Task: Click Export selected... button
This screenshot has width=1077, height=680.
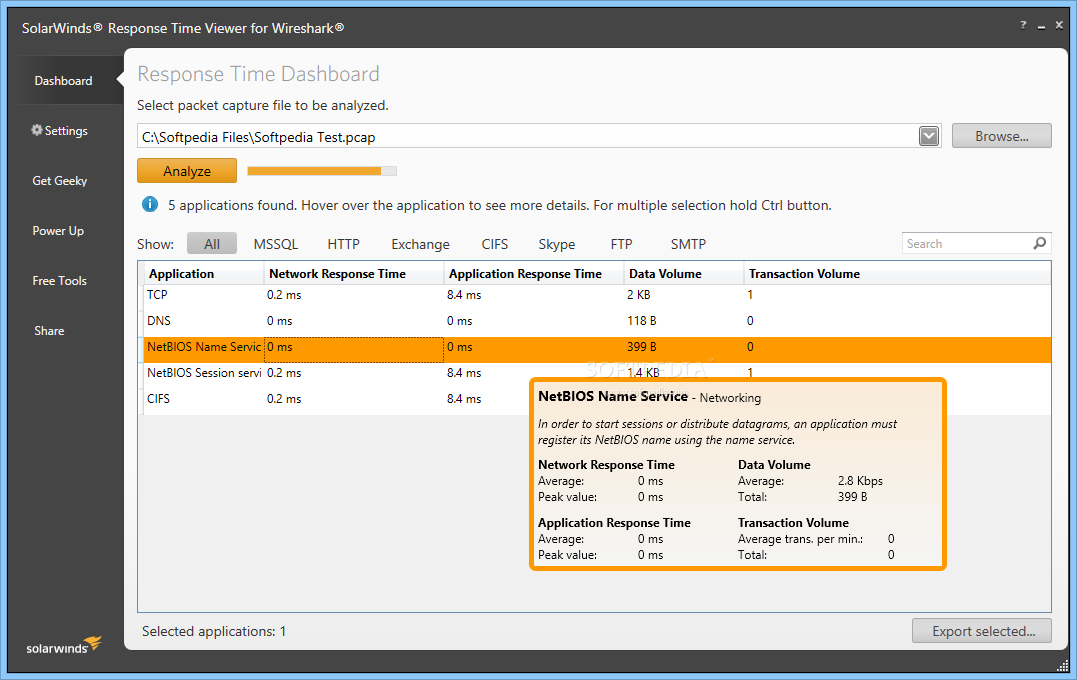Action: tap(983, 631)
